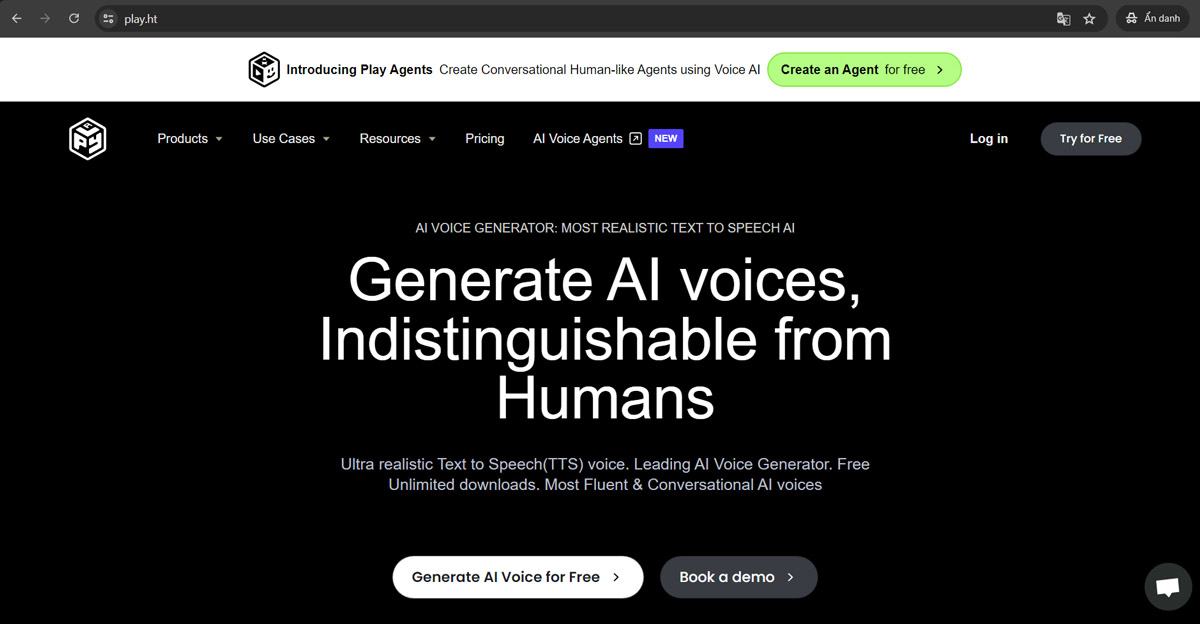Click the translate page icon in address bar
1200x624 pixels.
[1063, 18]
